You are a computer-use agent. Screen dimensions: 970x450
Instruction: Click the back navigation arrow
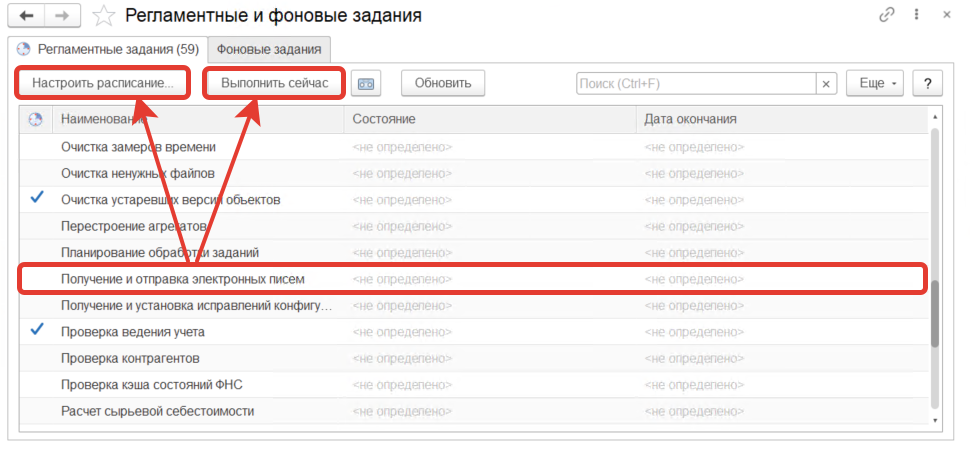pyautogui.click(x=26, y=16)
